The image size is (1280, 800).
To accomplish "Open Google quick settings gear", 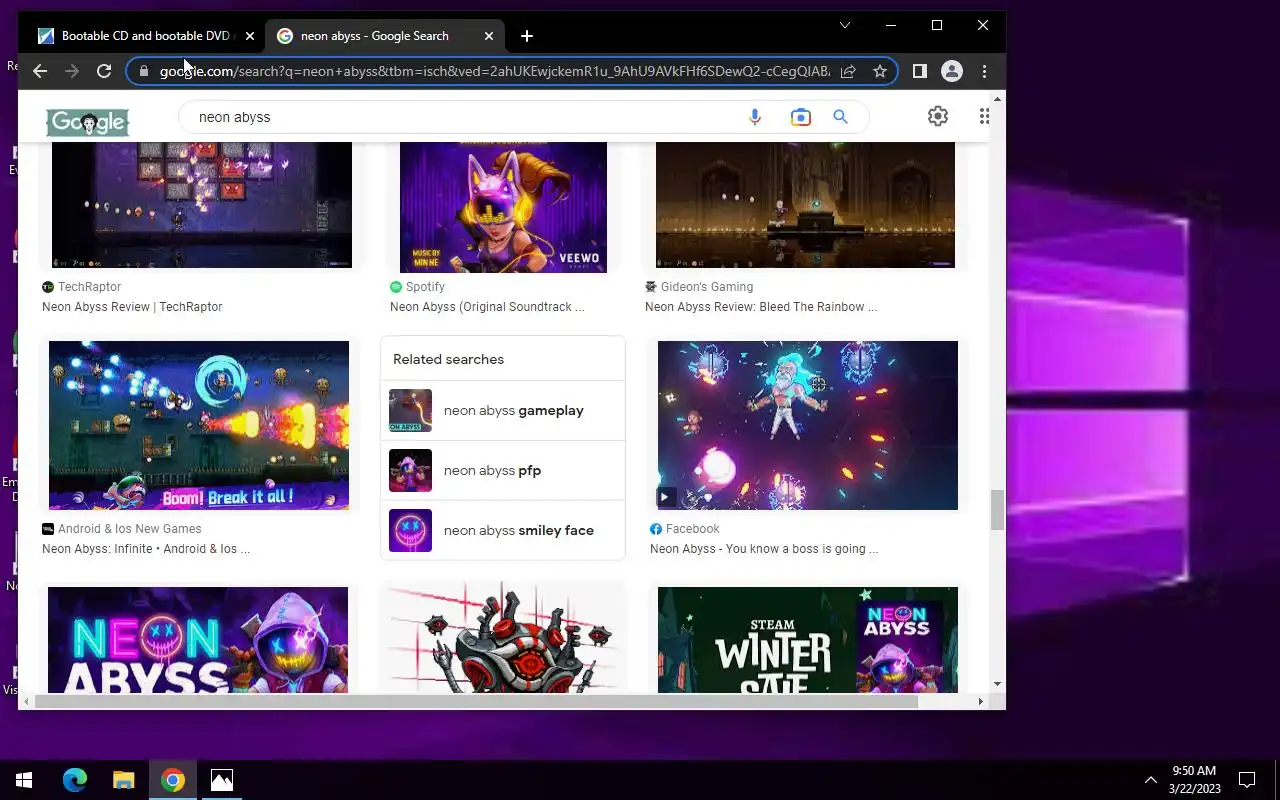I will pyautogui.click(x=937, y=116).
